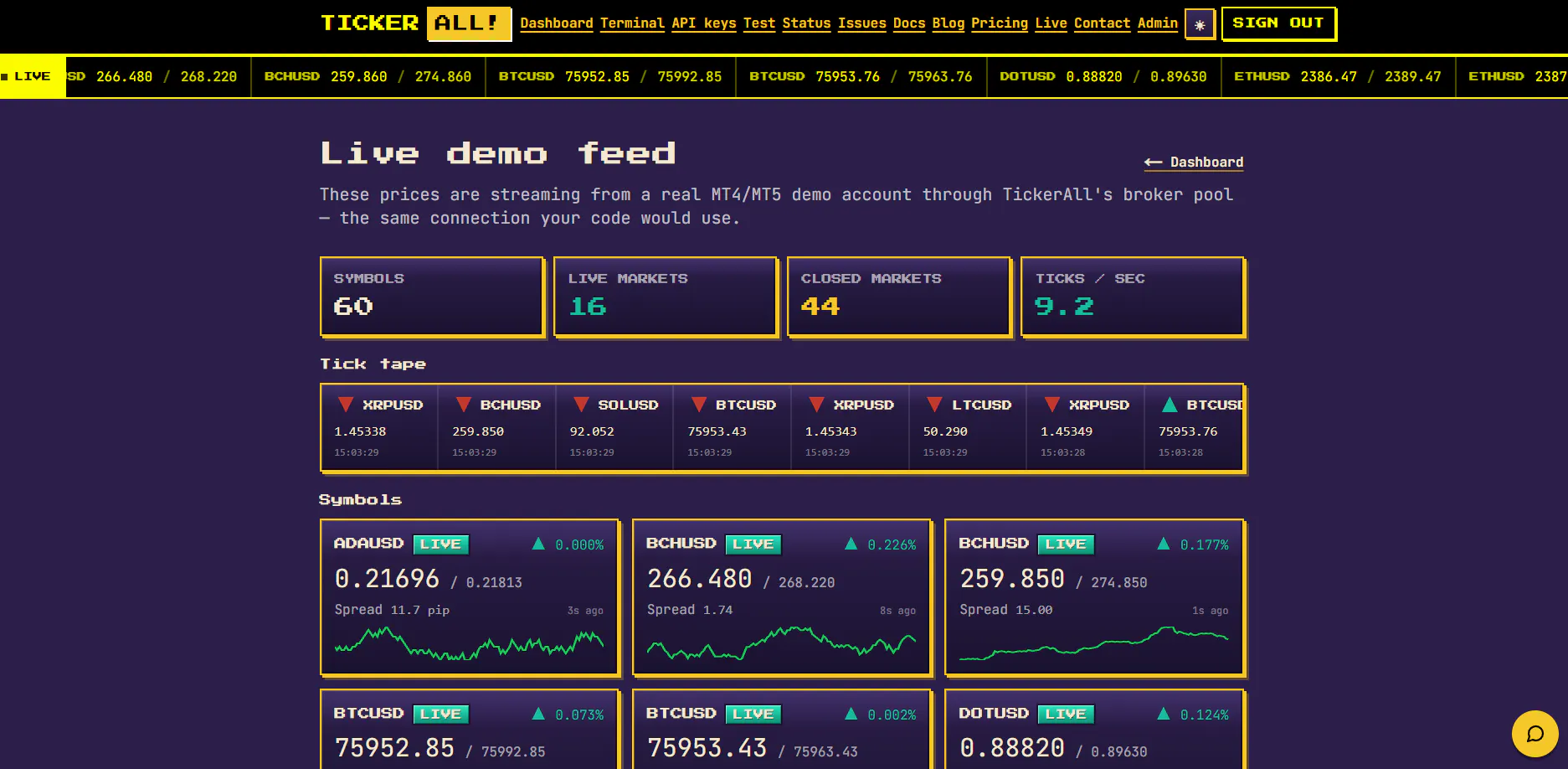This screenshot has width=1568, height=769.
Task: Click the LIVE badge on DOTUSD card
Action: tap(1066, 715)
